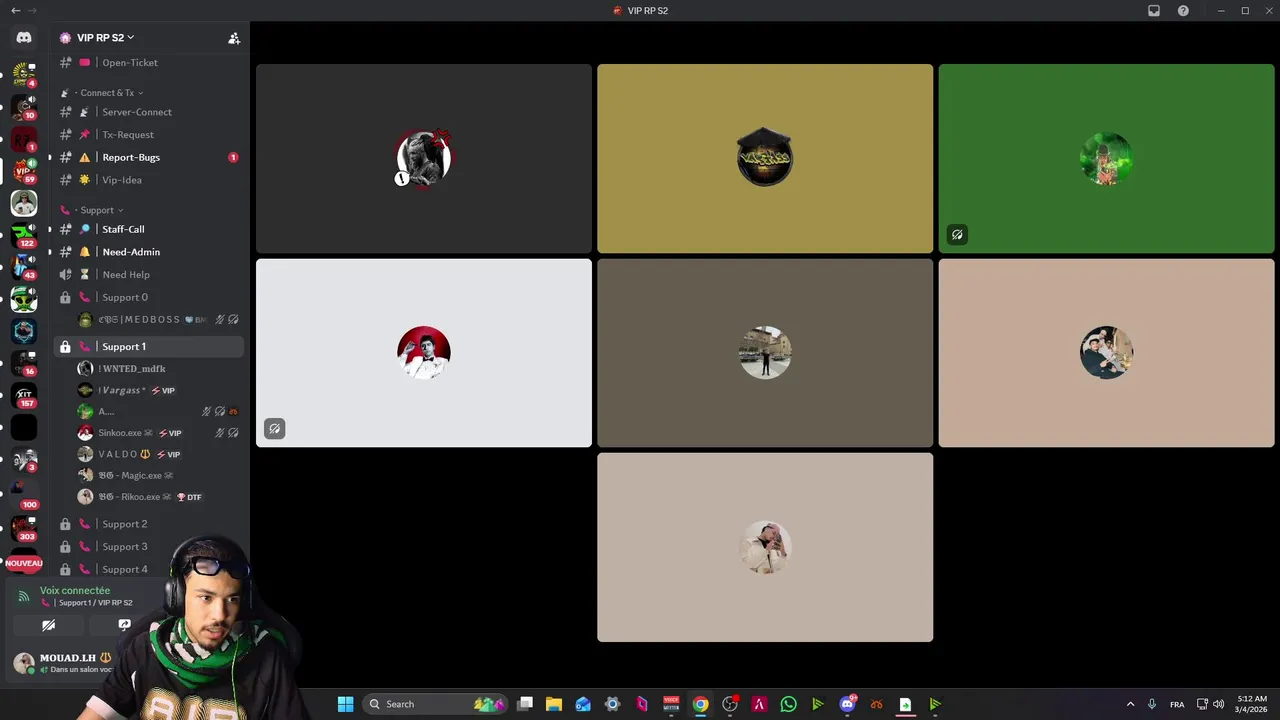
Task: Toggle the camera button in the voice panel
Action: (48, 625)
